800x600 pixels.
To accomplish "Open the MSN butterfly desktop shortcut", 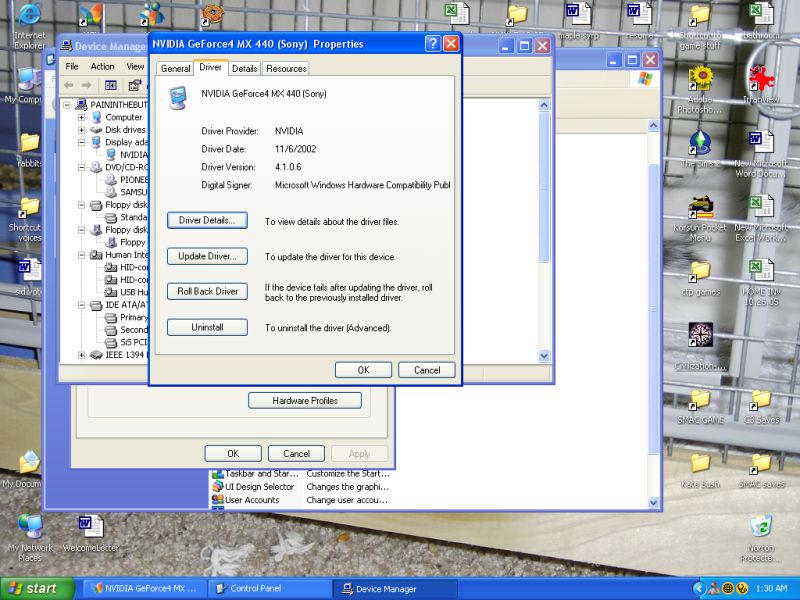I will 90,14.
